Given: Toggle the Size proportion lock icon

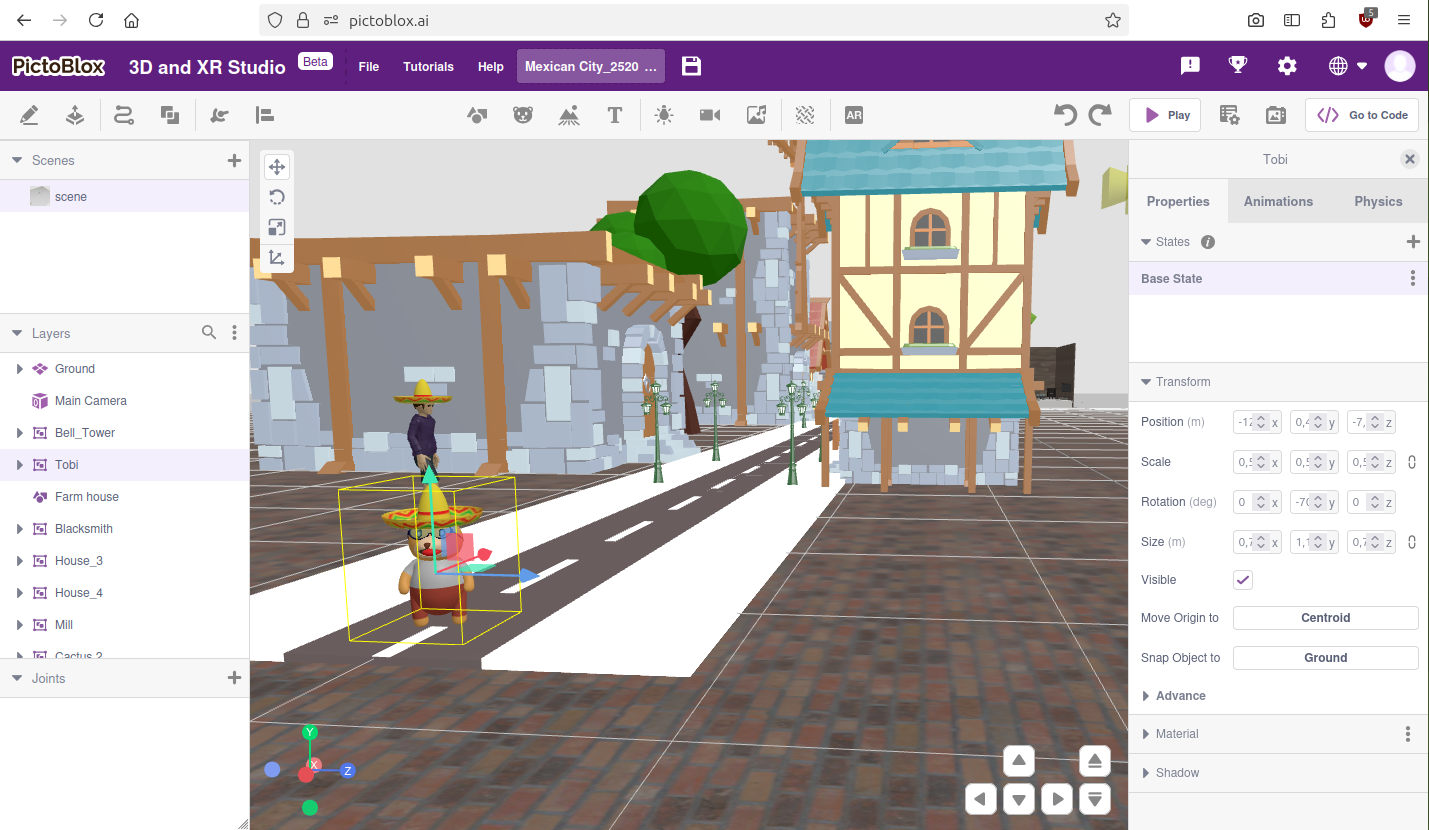Looking at the screenshot, I should (1412, 542).
